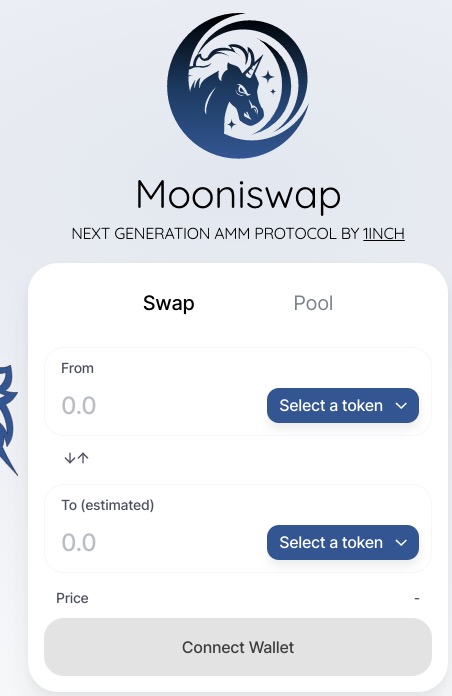Viewport: 452px width, 696px height.
Task: Switch to the Pool tab
Action: tap(313, 303)
